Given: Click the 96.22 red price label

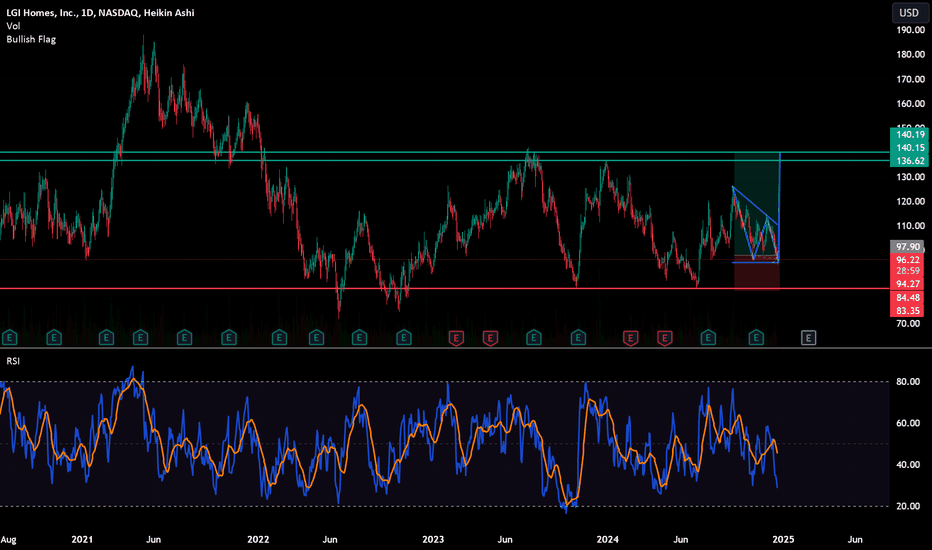Looking at the screenshot, I should coord(908,260).
